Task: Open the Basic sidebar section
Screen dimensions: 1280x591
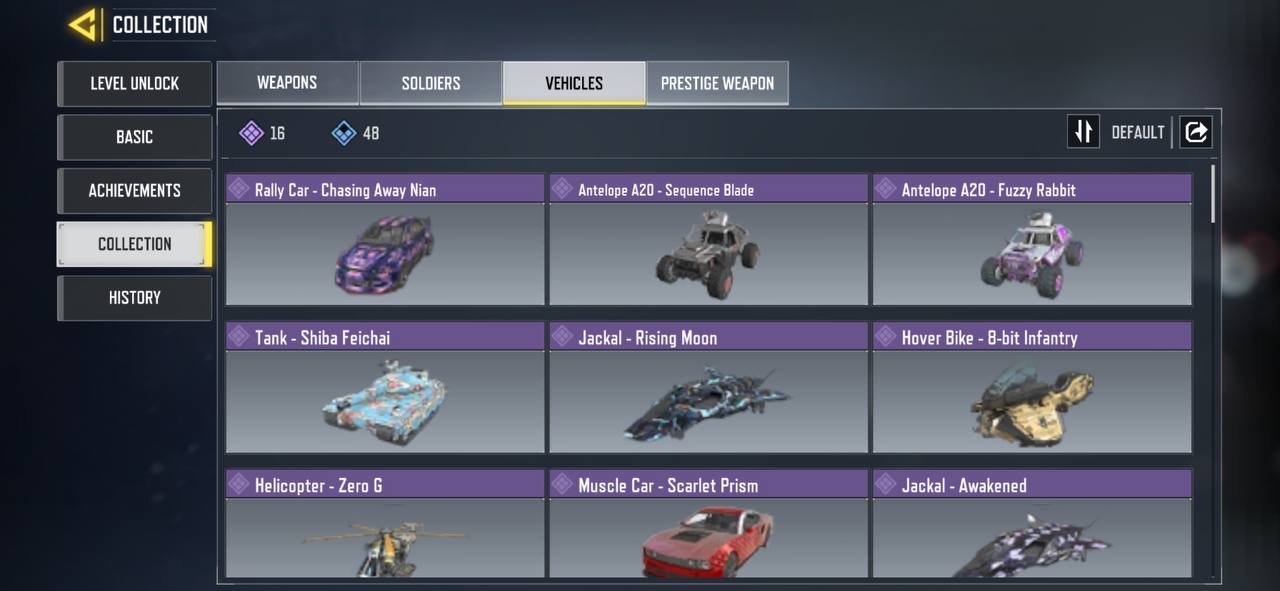Action: coord(134,137)
